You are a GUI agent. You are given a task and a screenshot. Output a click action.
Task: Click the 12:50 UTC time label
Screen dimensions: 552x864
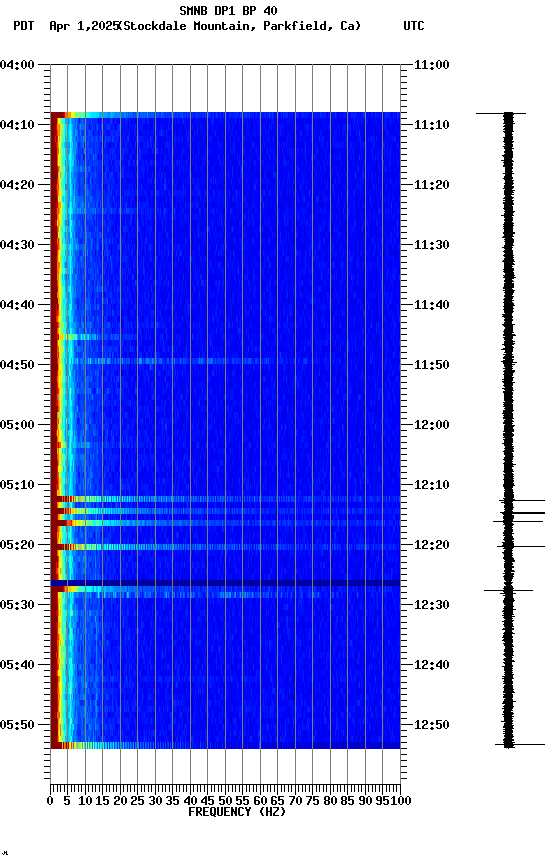pos(432,725)
